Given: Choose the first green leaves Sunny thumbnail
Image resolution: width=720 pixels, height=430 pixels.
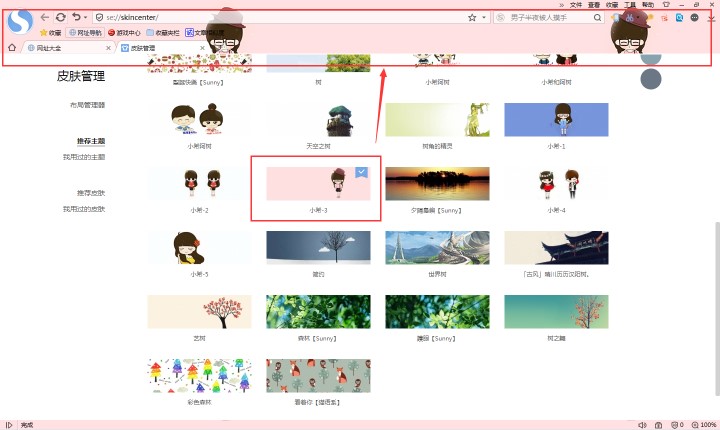Looking at the screenshot, I should coord(318,311).
